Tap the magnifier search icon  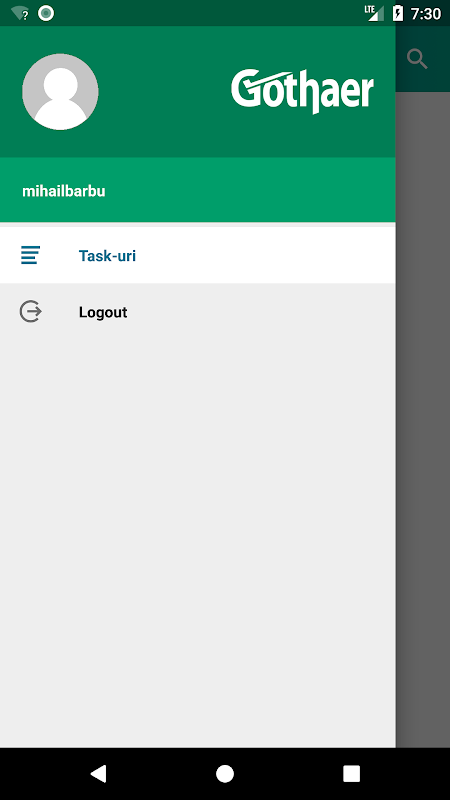coord(417,59)
